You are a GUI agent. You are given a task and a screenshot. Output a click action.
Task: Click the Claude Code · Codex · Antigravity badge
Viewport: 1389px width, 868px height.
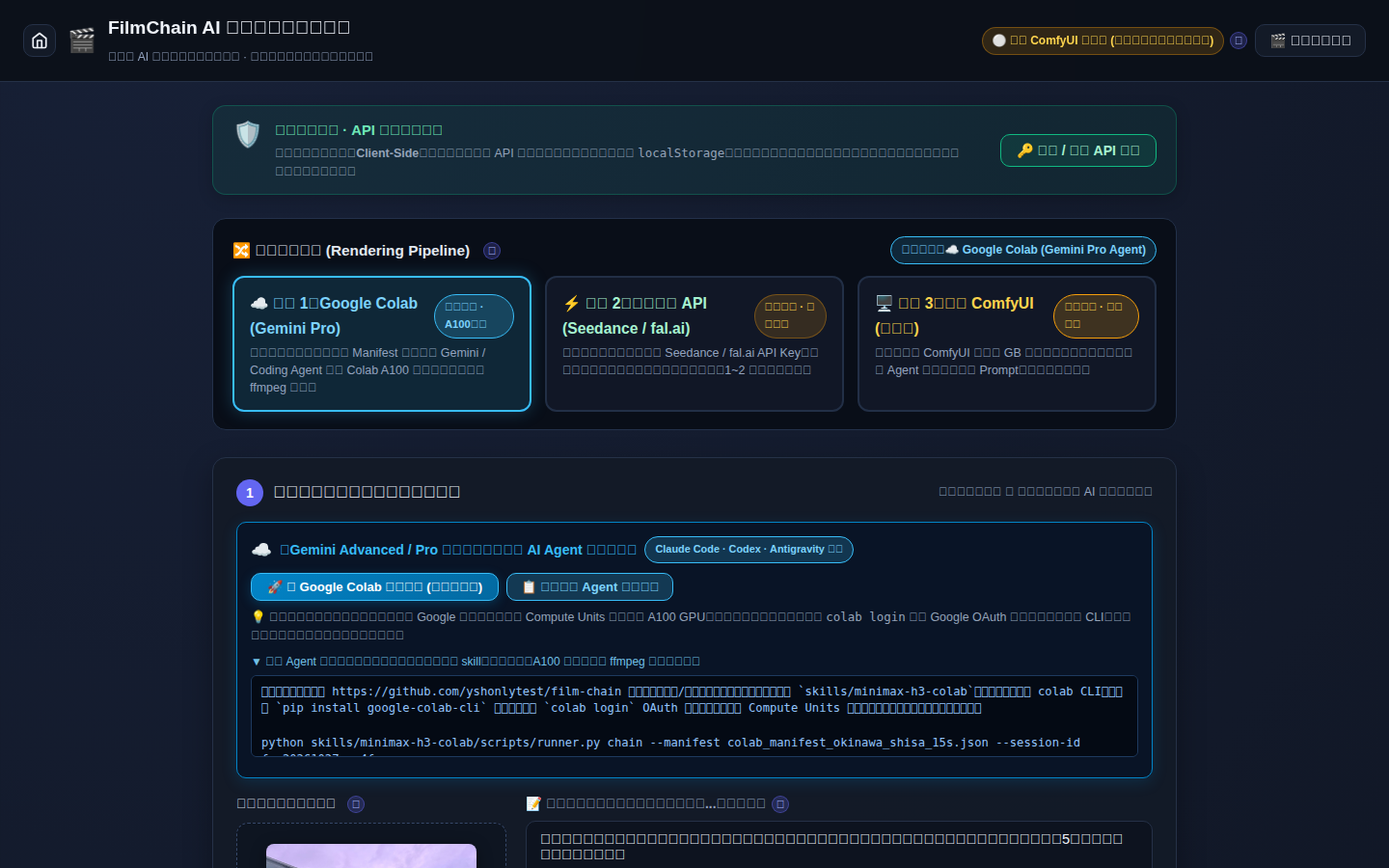pos(749,550)
